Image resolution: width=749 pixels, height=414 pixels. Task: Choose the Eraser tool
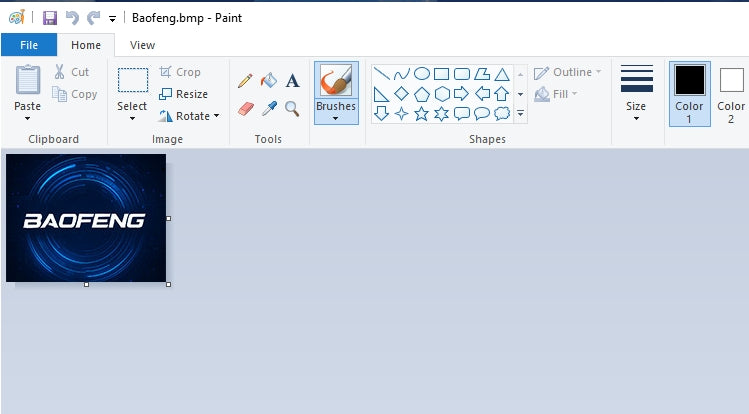pos(245,107)
